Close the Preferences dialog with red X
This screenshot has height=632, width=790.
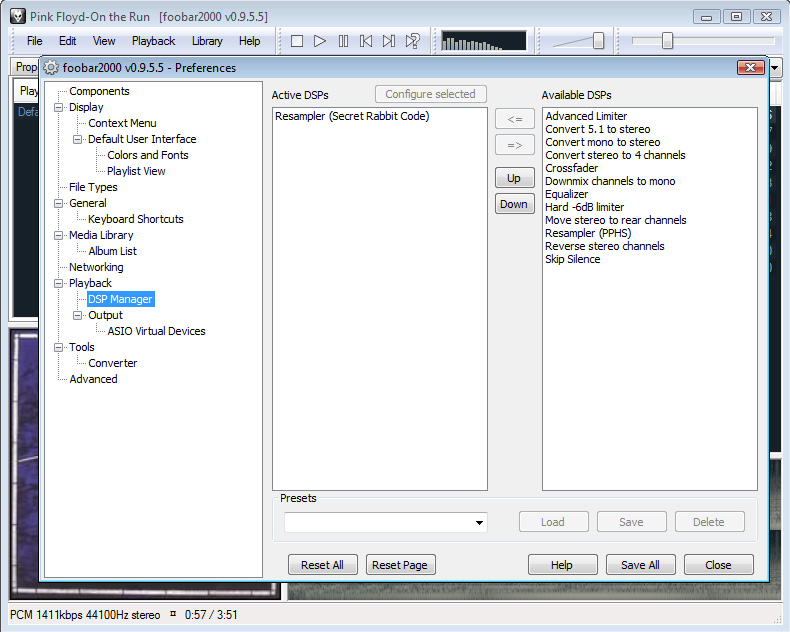click(x=750, y=68)
